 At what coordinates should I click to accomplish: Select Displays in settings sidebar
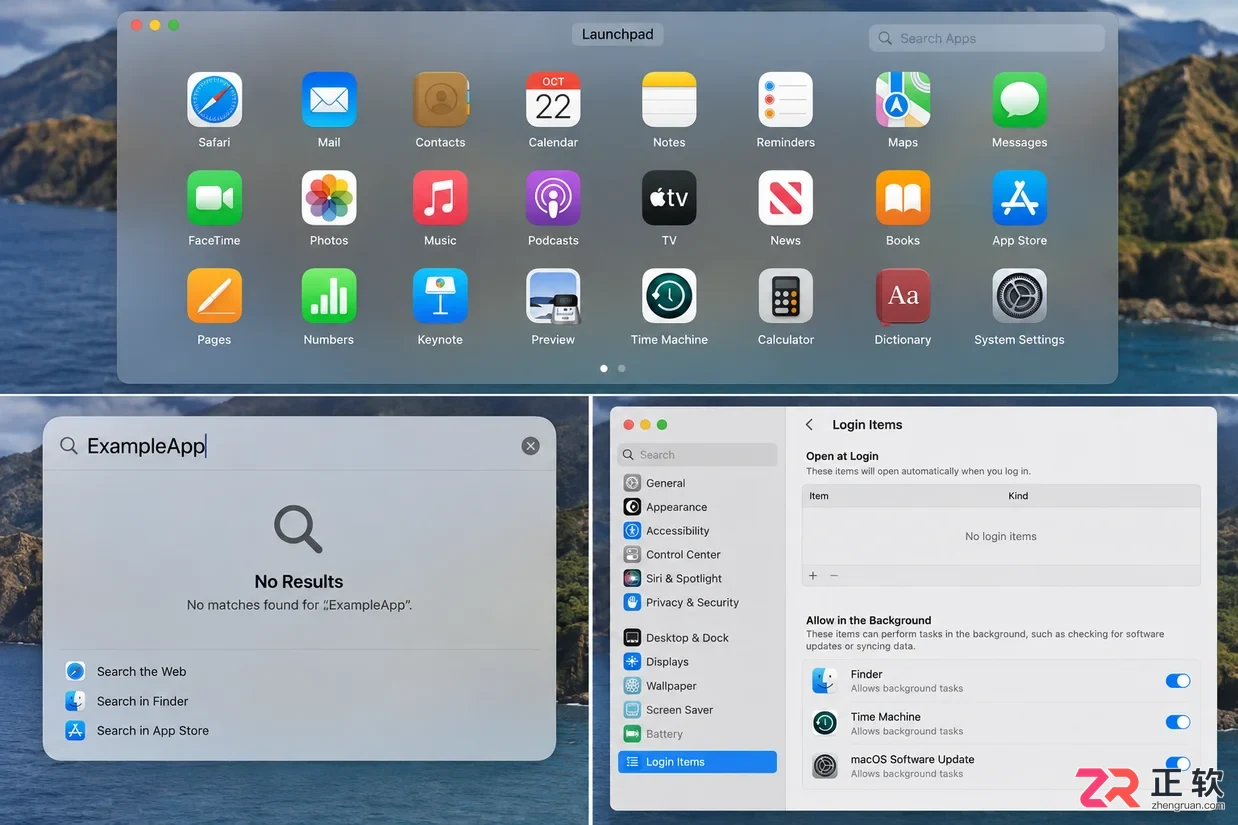coord(697,662)
